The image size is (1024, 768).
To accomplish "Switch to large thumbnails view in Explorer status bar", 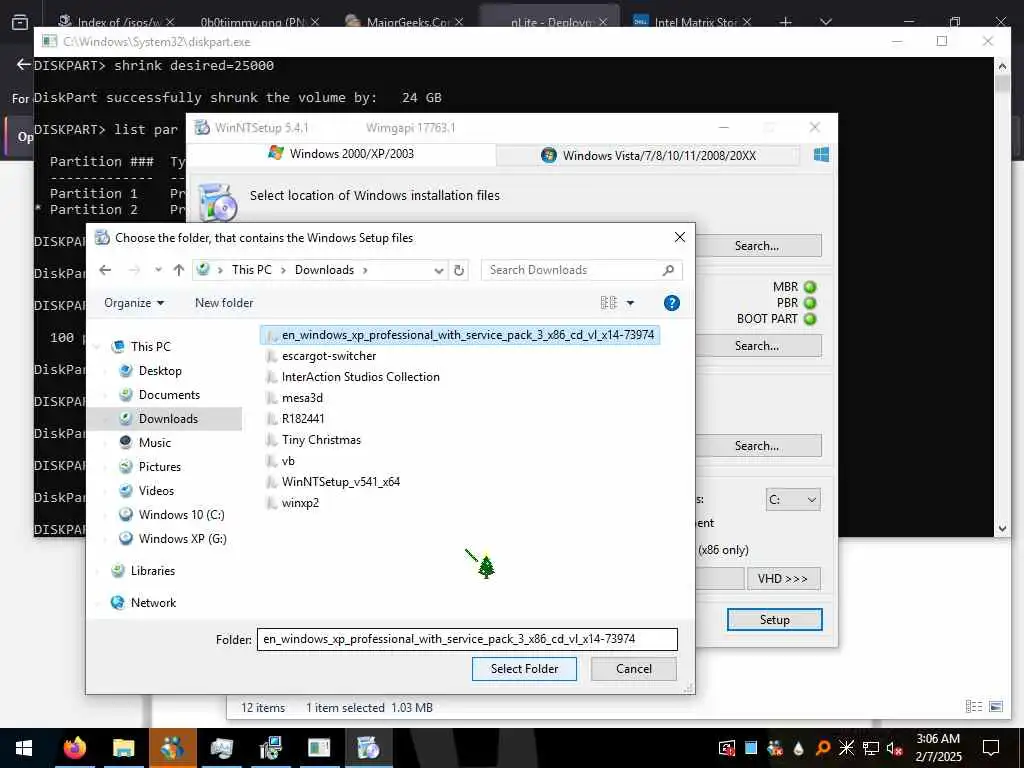I will [x=996, y=707].
